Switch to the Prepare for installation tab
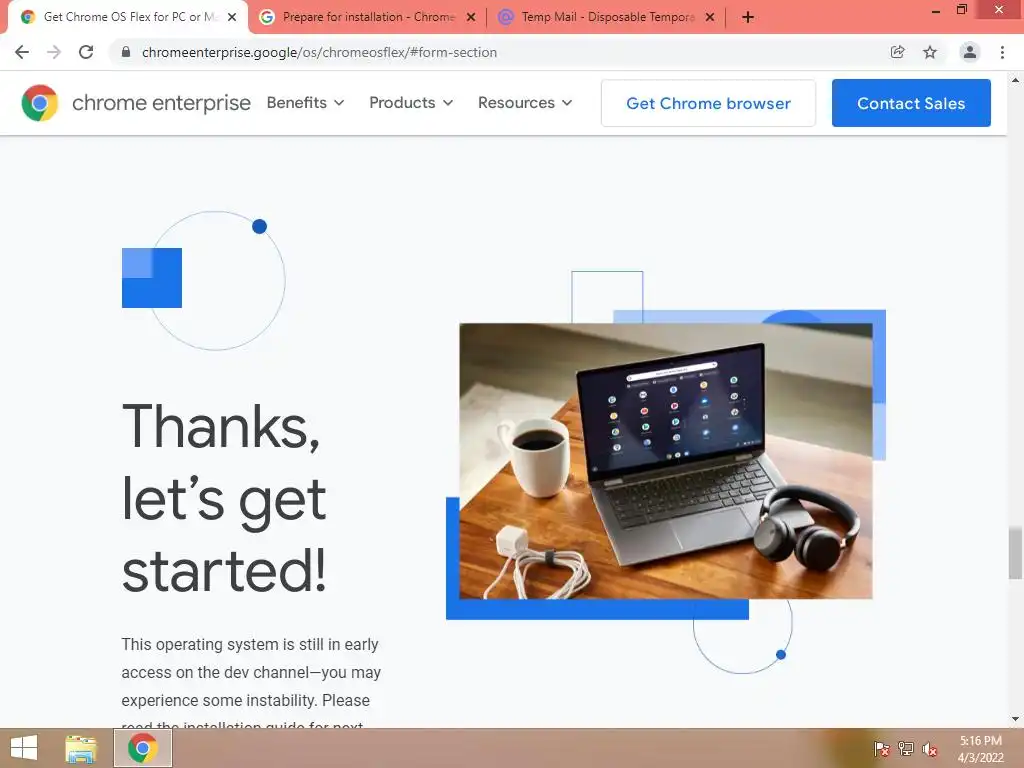This screenshot has height=768, width=1024. pos(367,17)
